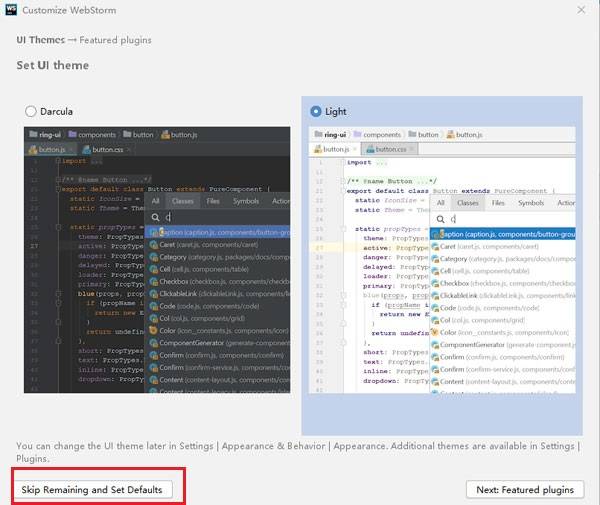600x505 pixels.
Task: Click the Classes tab in Light preview
Action: click(x=468, y=203)
